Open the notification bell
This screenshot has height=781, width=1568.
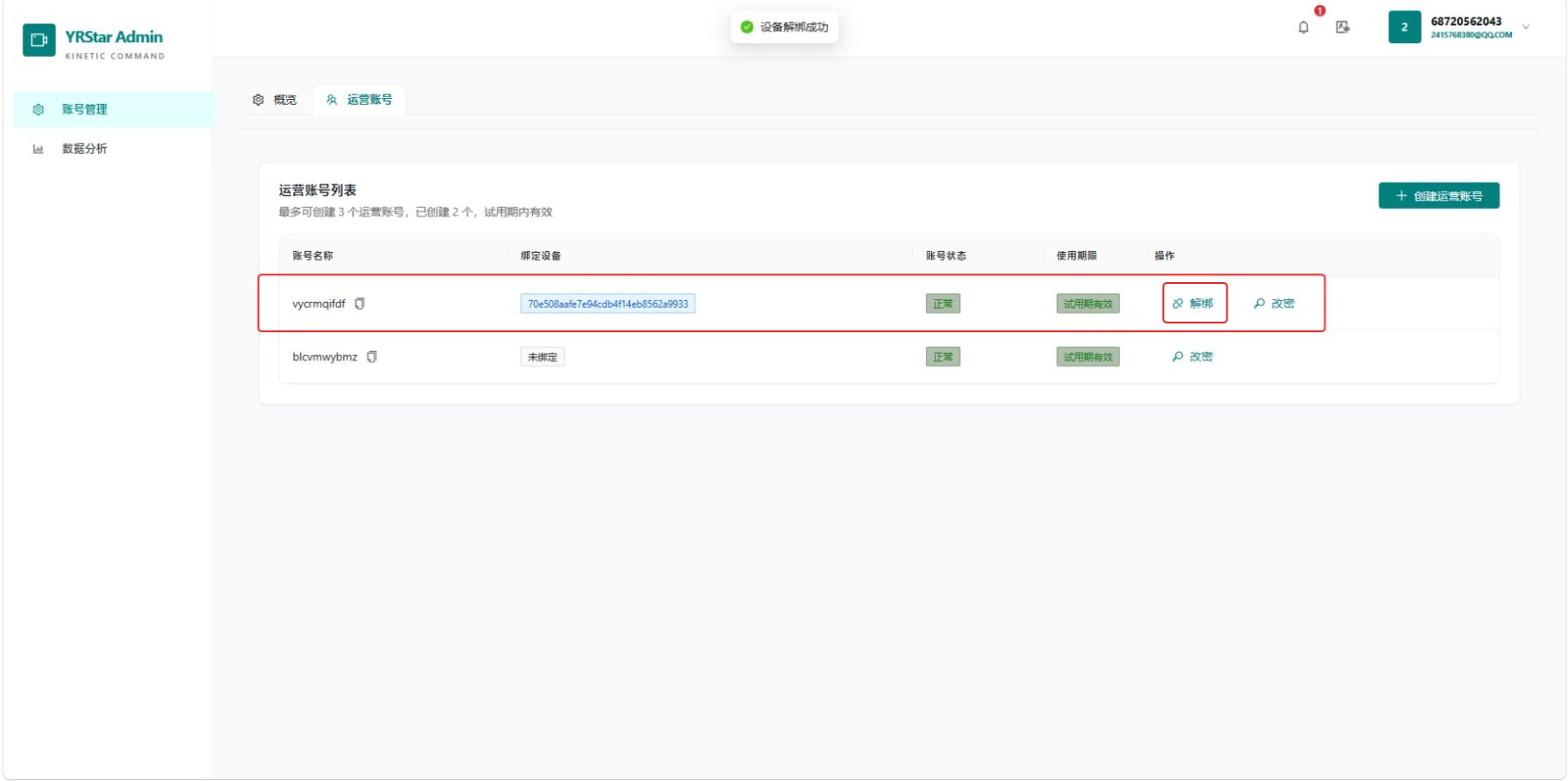pyautogui.click(x=1303, y=28)
